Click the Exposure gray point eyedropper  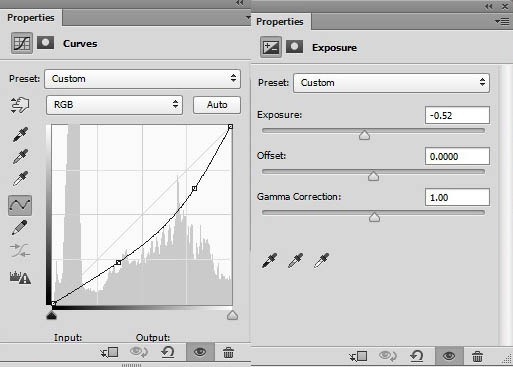[x=295, y=260]
